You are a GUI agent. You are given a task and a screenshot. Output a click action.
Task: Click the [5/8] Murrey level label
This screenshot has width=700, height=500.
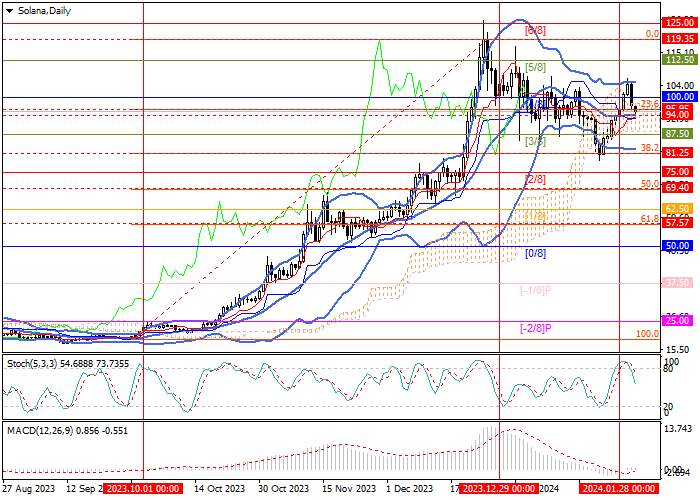point(535,68)
